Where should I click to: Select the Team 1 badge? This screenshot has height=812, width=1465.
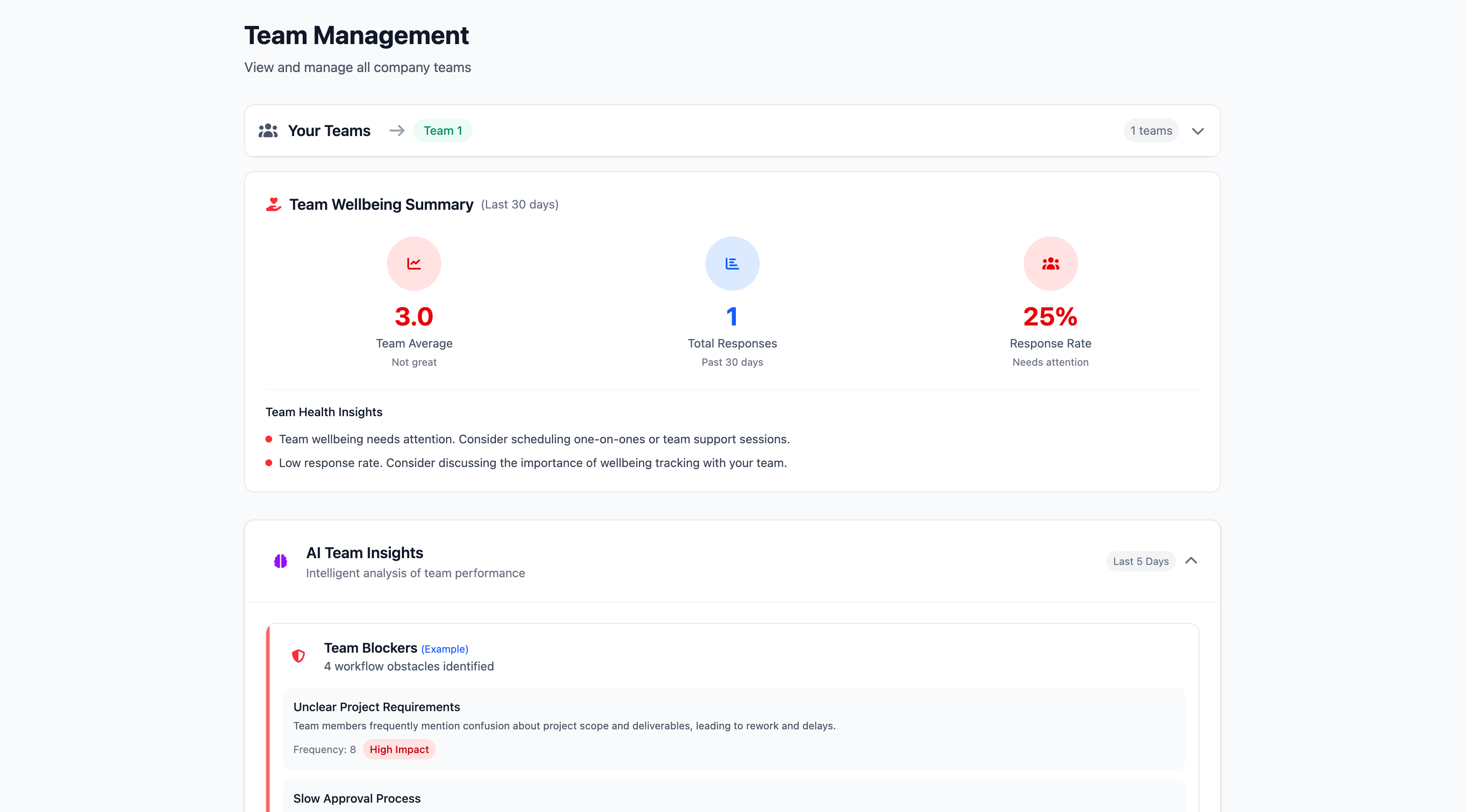[x=443, y=131]
